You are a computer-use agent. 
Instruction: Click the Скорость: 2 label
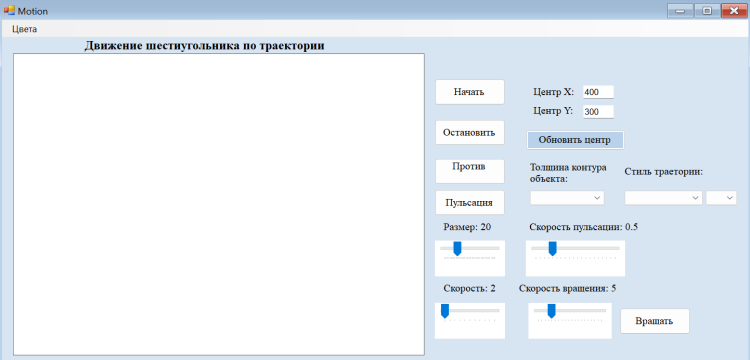tap(469, 288)
